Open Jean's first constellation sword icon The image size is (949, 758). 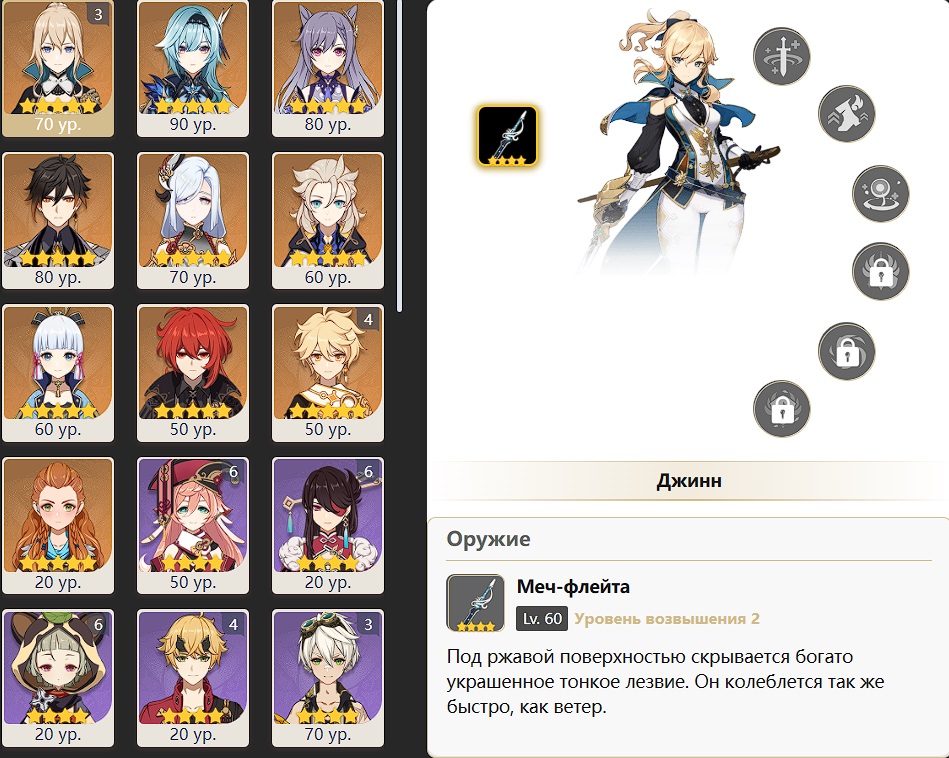click(781, 56)
